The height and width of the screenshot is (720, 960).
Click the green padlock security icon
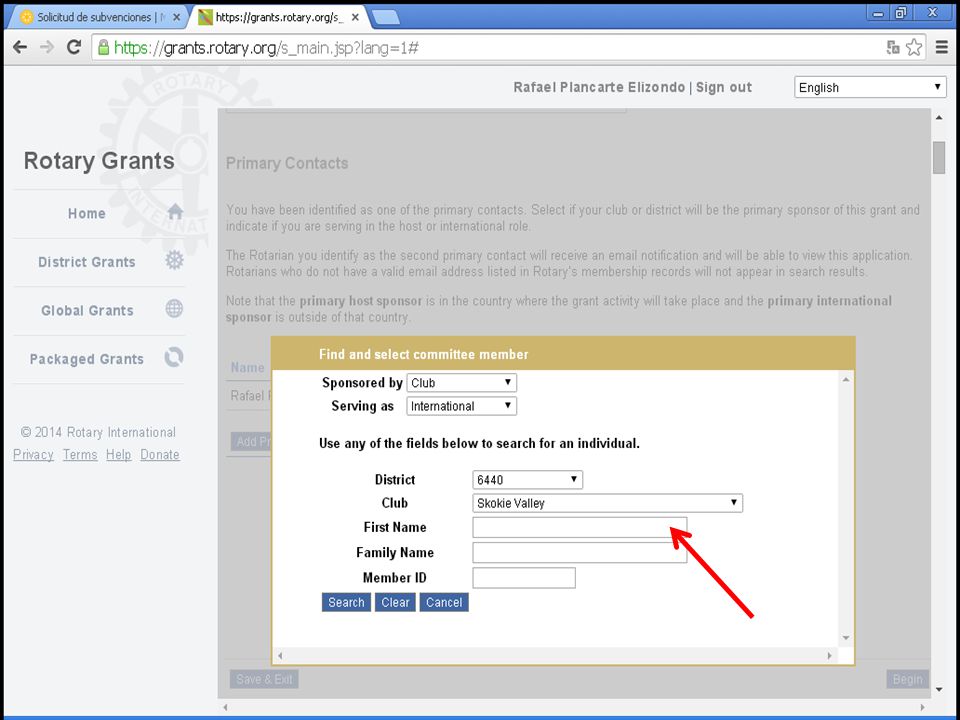103,47
